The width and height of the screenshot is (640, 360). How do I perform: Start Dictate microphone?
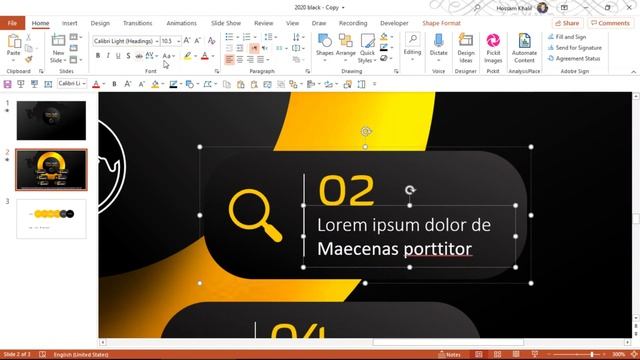tap(438, 48)
